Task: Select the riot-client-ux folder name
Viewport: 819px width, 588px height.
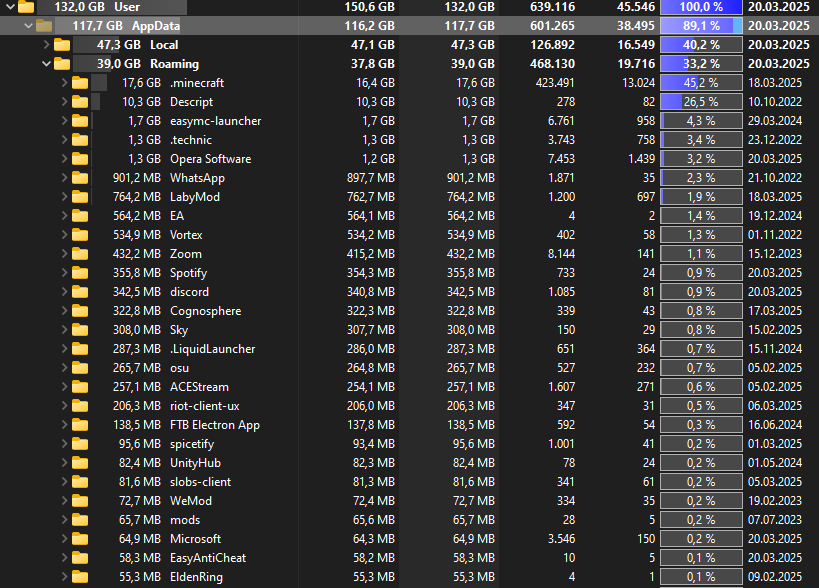Action: click(205, 406)
